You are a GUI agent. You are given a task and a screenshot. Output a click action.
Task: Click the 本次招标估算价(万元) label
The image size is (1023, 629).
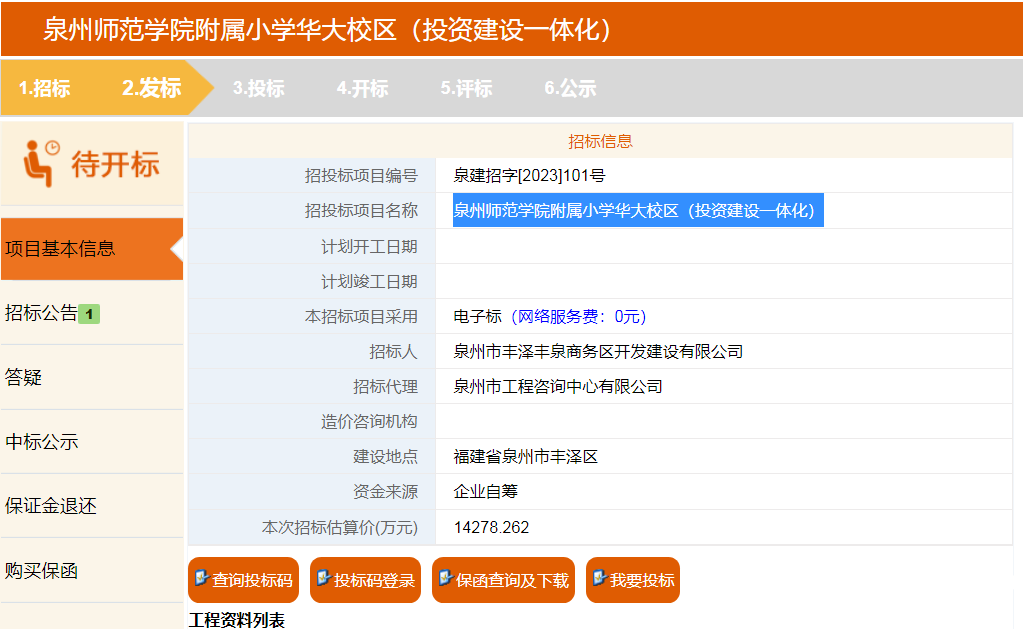tap(339, 527)
